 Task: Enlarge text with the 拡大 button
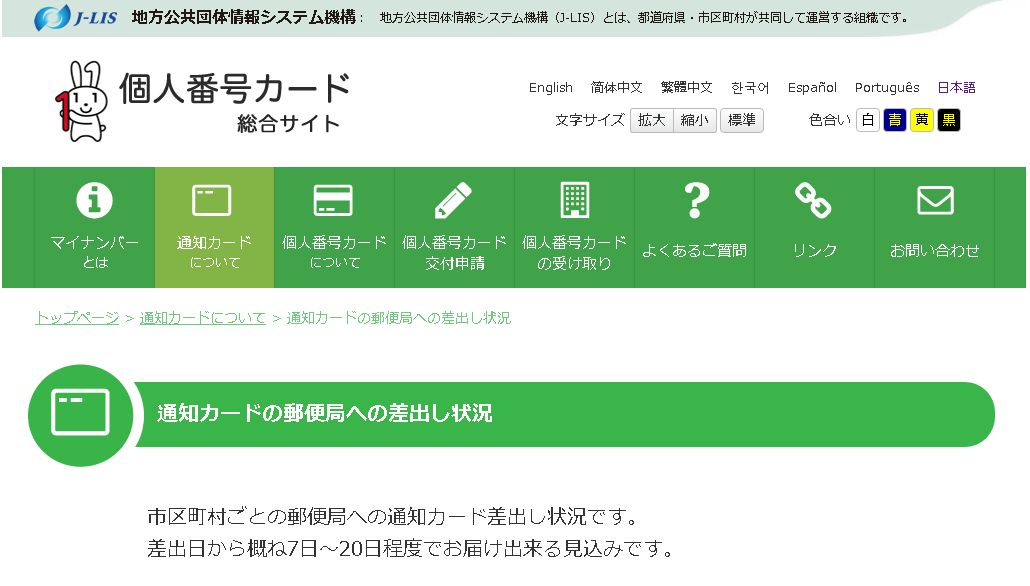pos(652,120)
